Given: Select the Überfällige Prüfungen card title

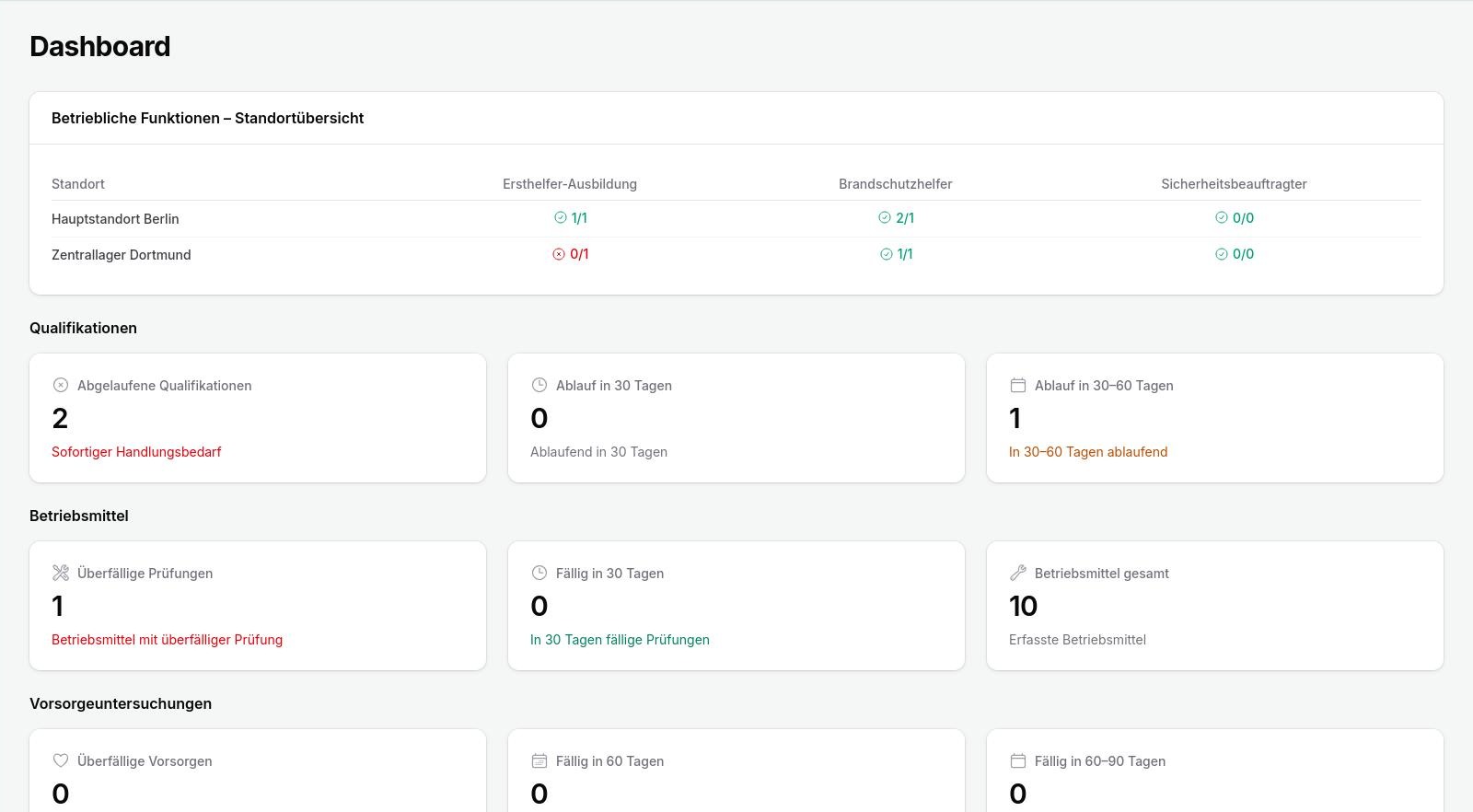Looking at the screenshot, I should coord(145,574).
